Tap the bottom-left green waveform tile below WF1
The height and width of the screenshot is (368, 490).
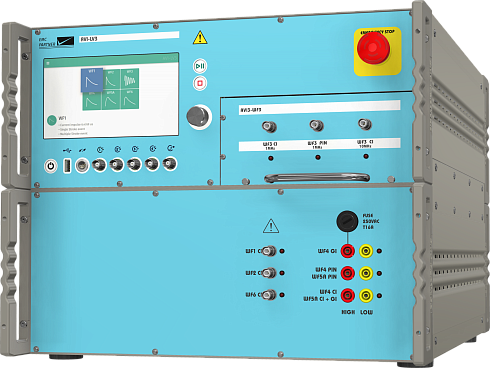point(92,101)
